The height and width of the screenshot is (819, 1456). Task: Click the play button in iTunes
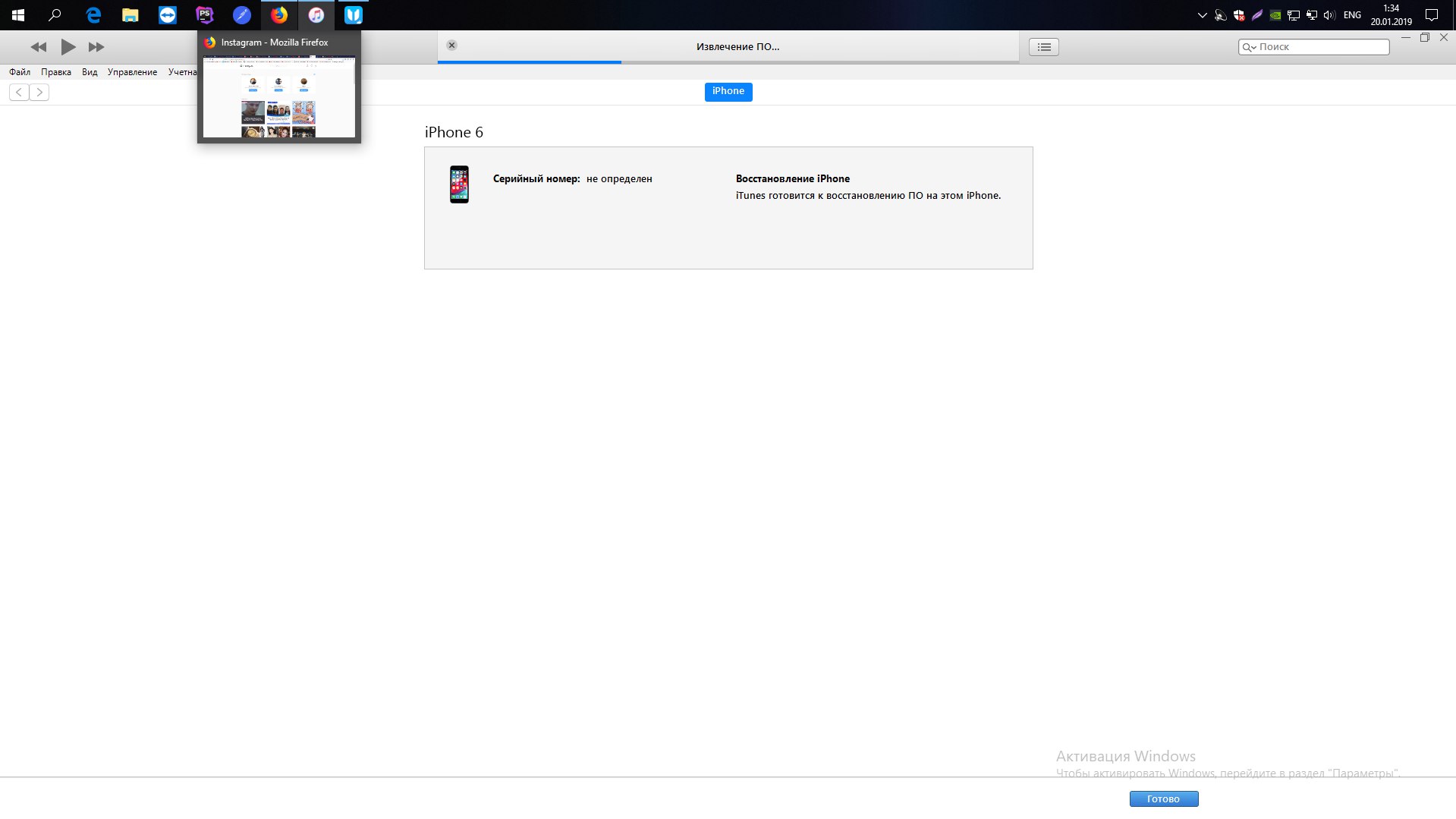click(x=68, y=47)
